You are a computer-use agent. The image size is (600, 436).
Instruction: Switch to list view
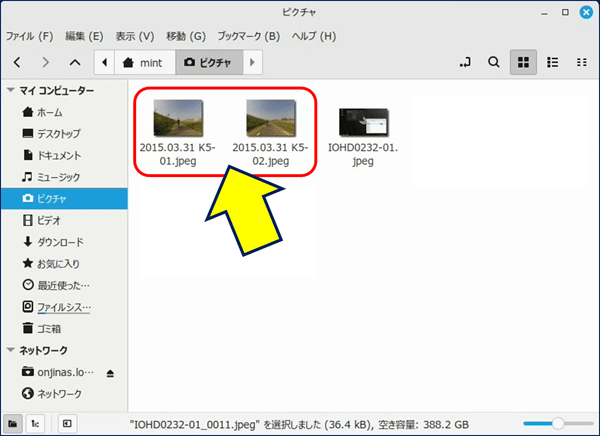tap(552, 62)
